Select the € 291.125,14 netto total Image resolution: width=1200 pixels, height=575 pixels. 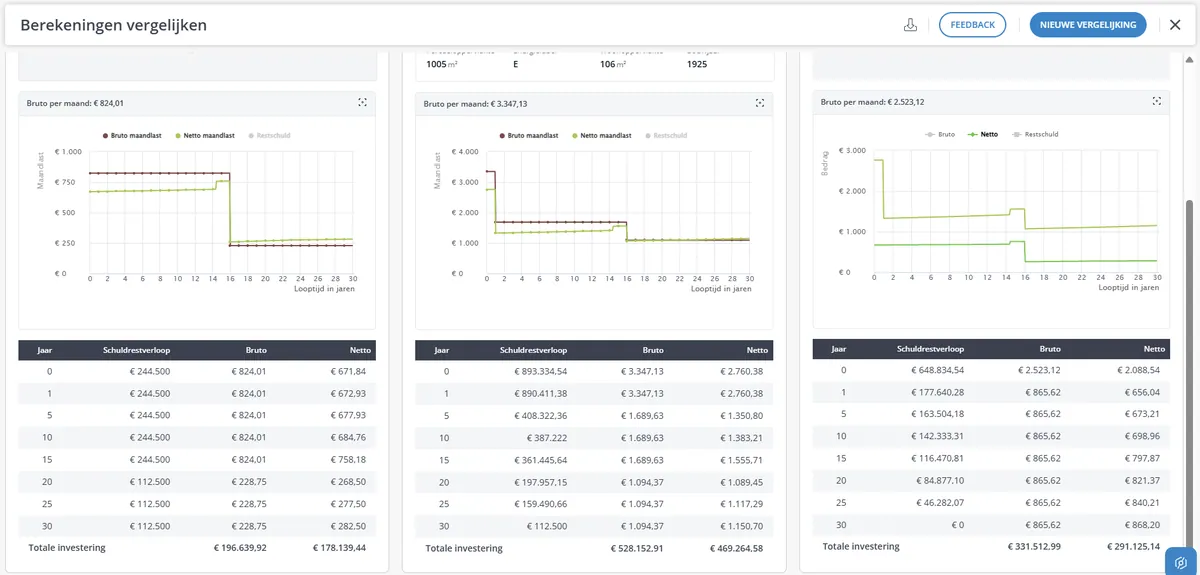coord(1134,546)
